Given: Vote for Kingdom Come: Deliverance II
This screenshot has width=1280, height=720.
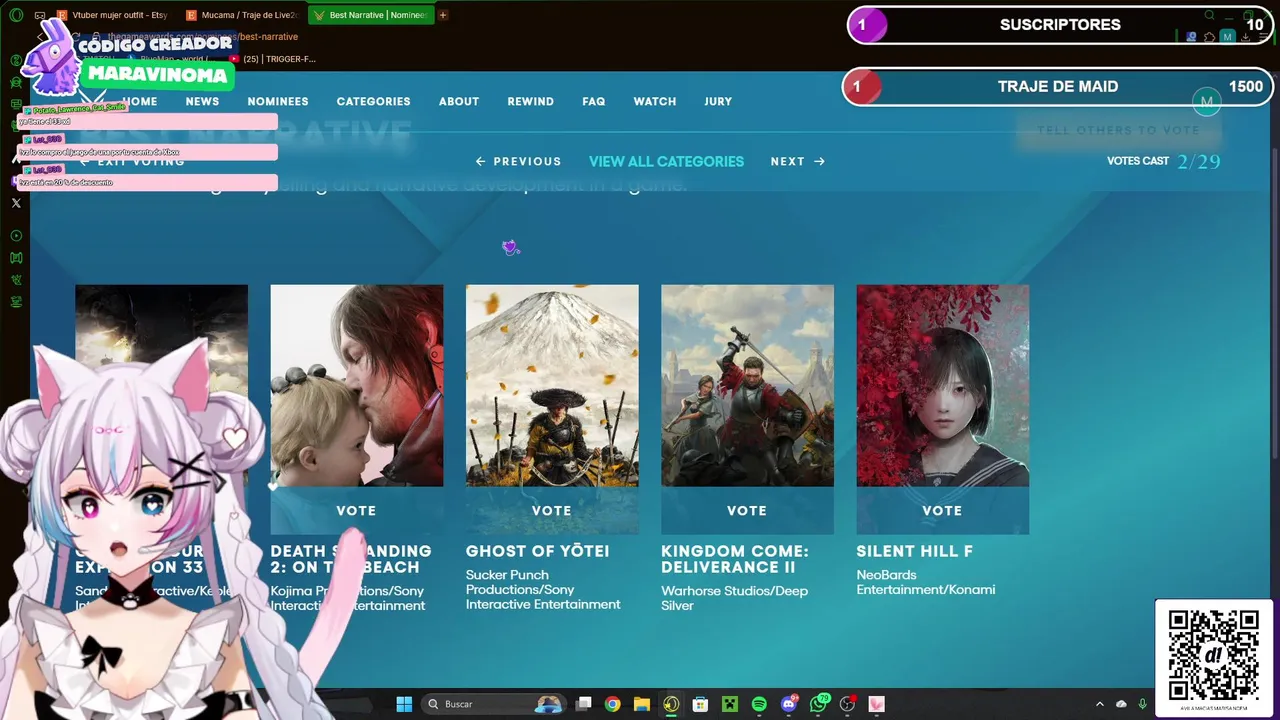Looking at the screenshot, I should [747, 510].
